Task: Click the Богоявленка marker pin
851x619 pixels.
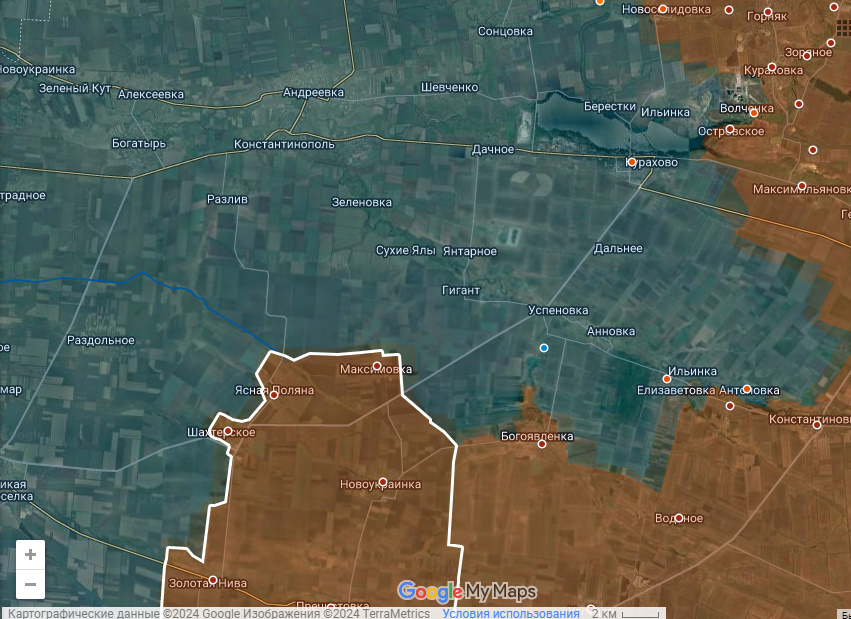Action: 543,444
